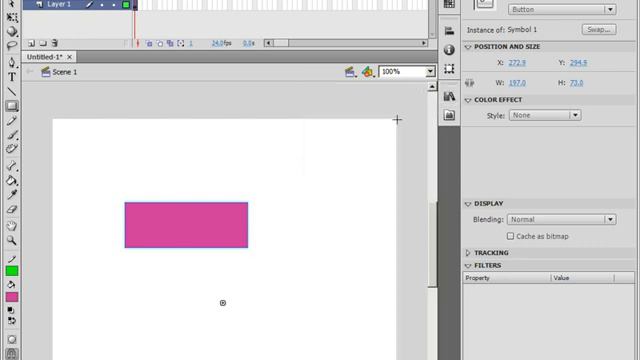Select the Lasso tool
This screenshot has width=640, height=360.
pyautogui.click(x=12, y=45)
